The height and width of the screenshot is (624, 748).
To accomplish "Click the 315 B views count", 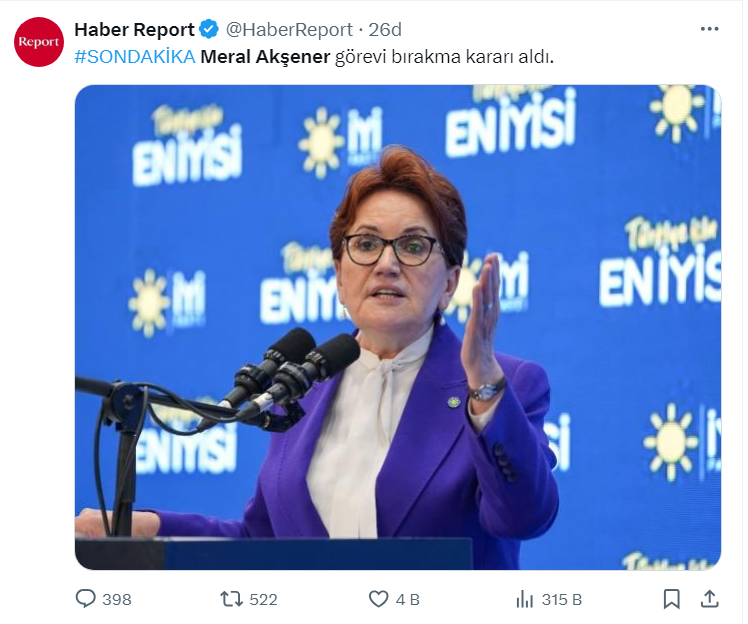I will [561, 600].
